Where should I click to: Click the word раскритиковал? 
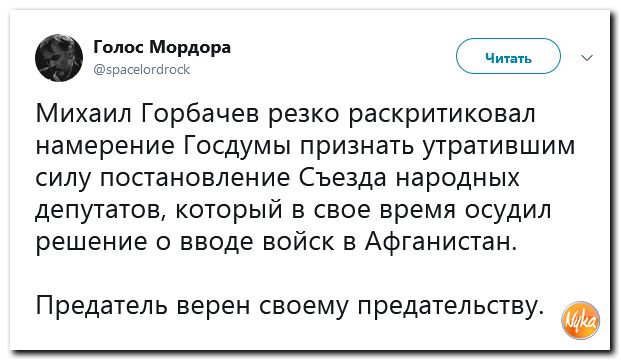pos(442,115)
